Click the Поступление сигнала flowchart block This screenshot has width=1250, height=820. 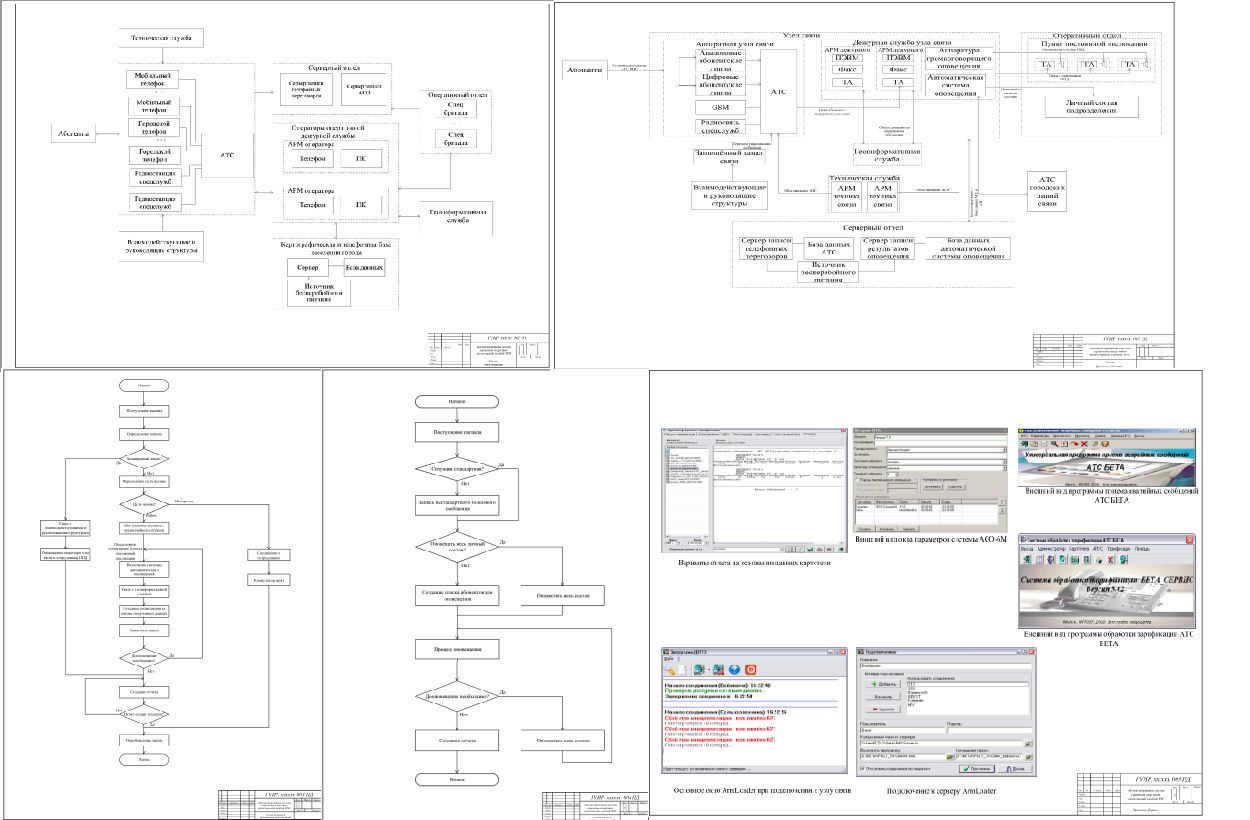(x=456, y=433)
